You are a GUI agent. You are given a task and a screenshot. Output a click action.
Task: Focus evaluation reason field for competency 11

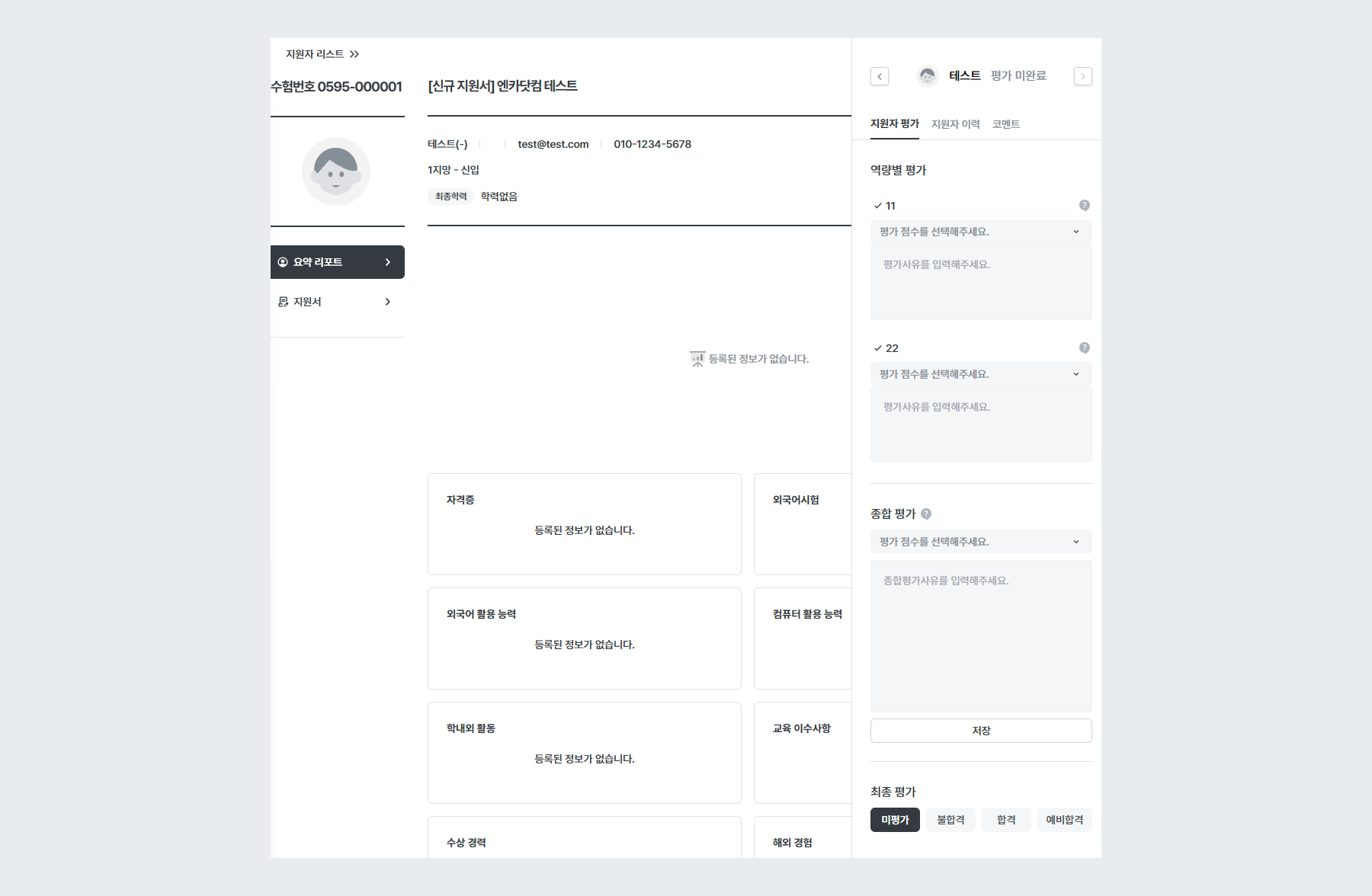click(981, 282)
